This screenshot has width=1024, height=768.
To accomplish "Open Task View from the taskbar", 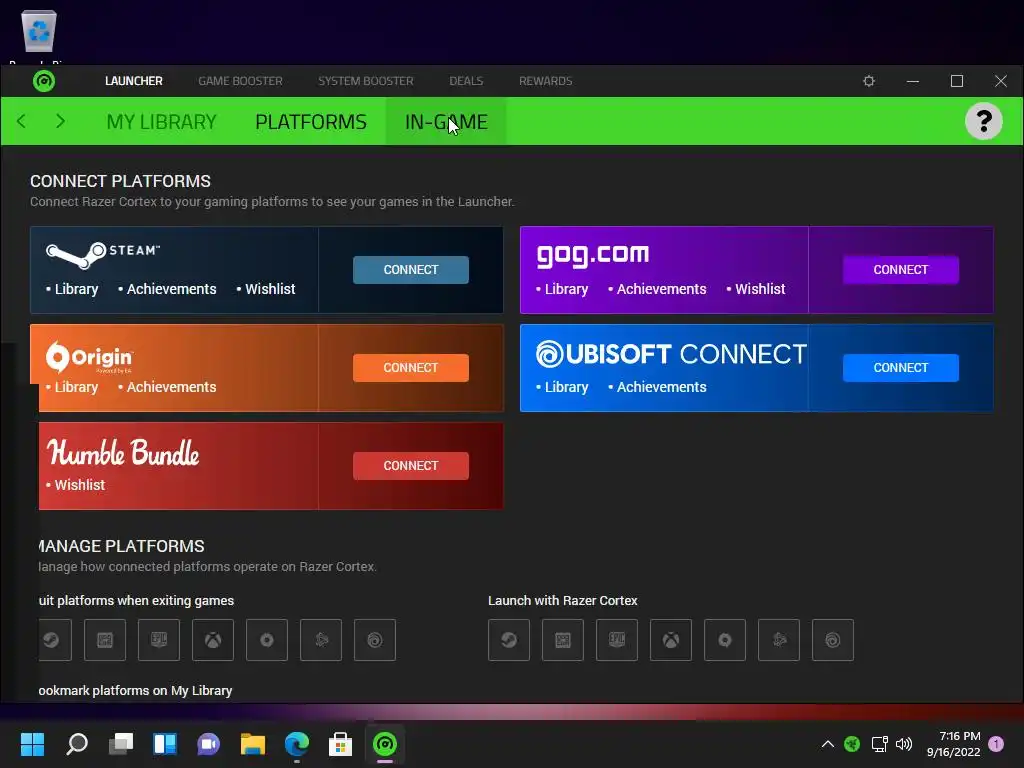I will (x=121, y=744).
